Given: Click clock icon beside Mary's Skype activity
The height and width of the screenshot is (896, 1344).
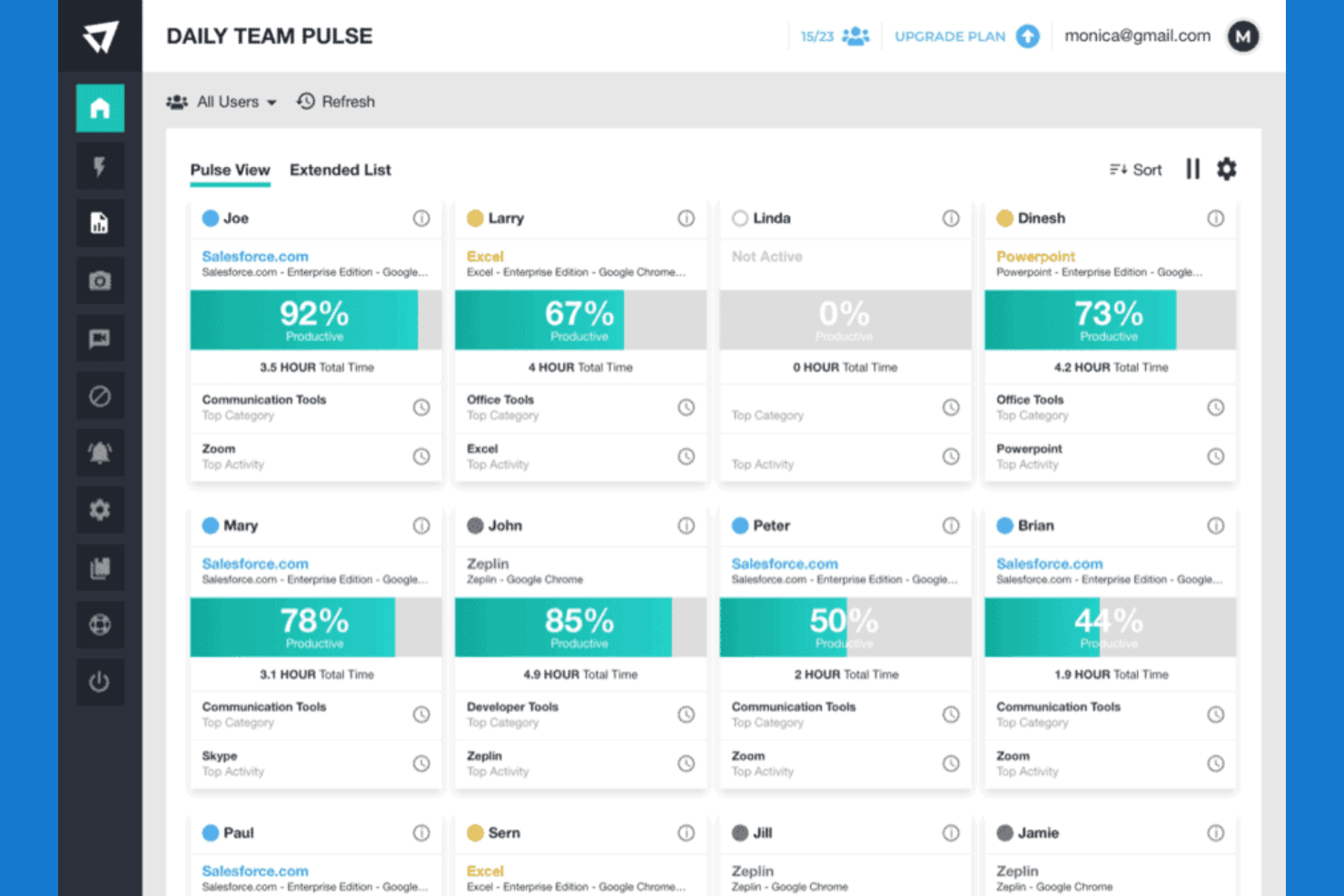Looking at the screenshot, I should [x=421, y=763].
